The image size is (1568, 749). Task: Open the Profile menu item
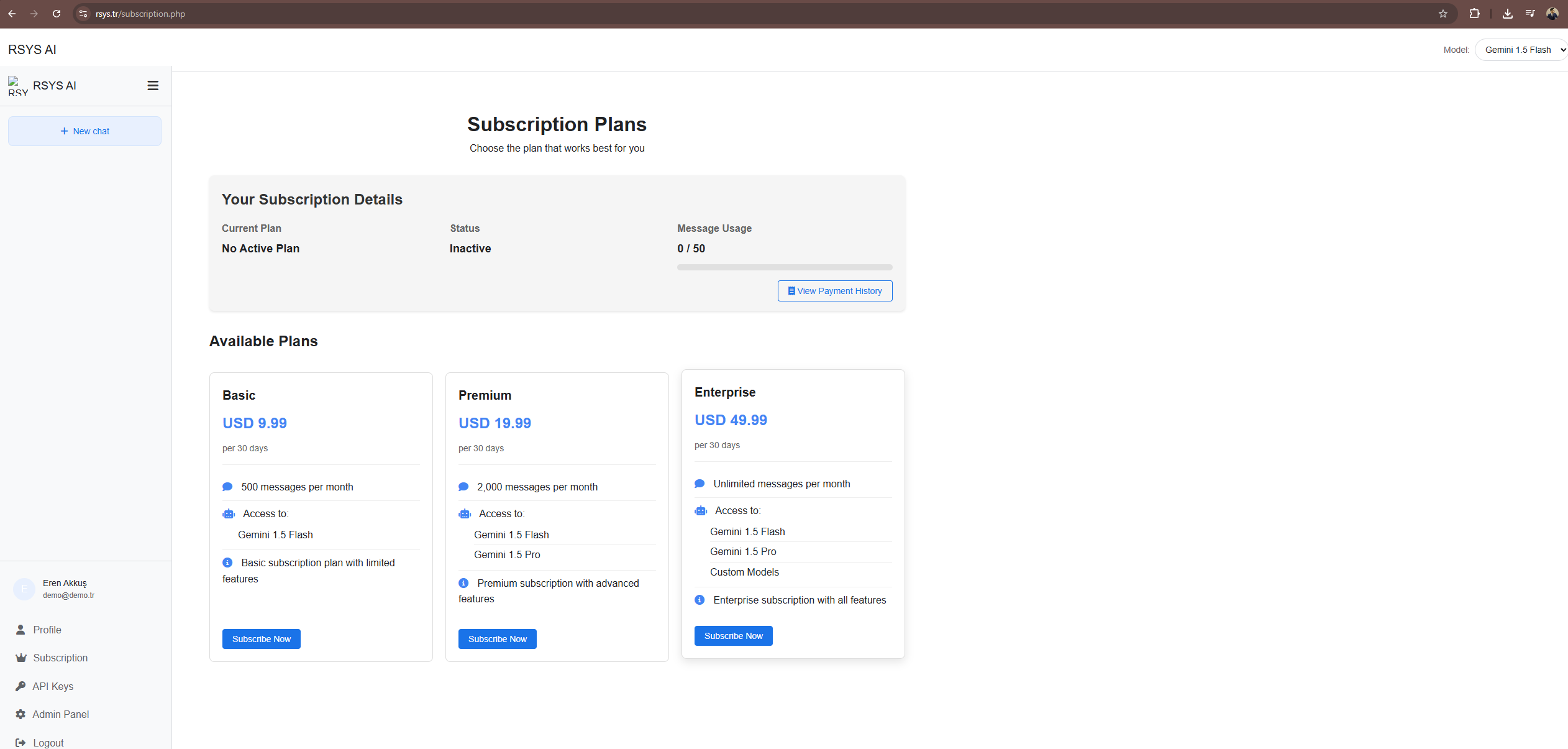click(47, 630)
